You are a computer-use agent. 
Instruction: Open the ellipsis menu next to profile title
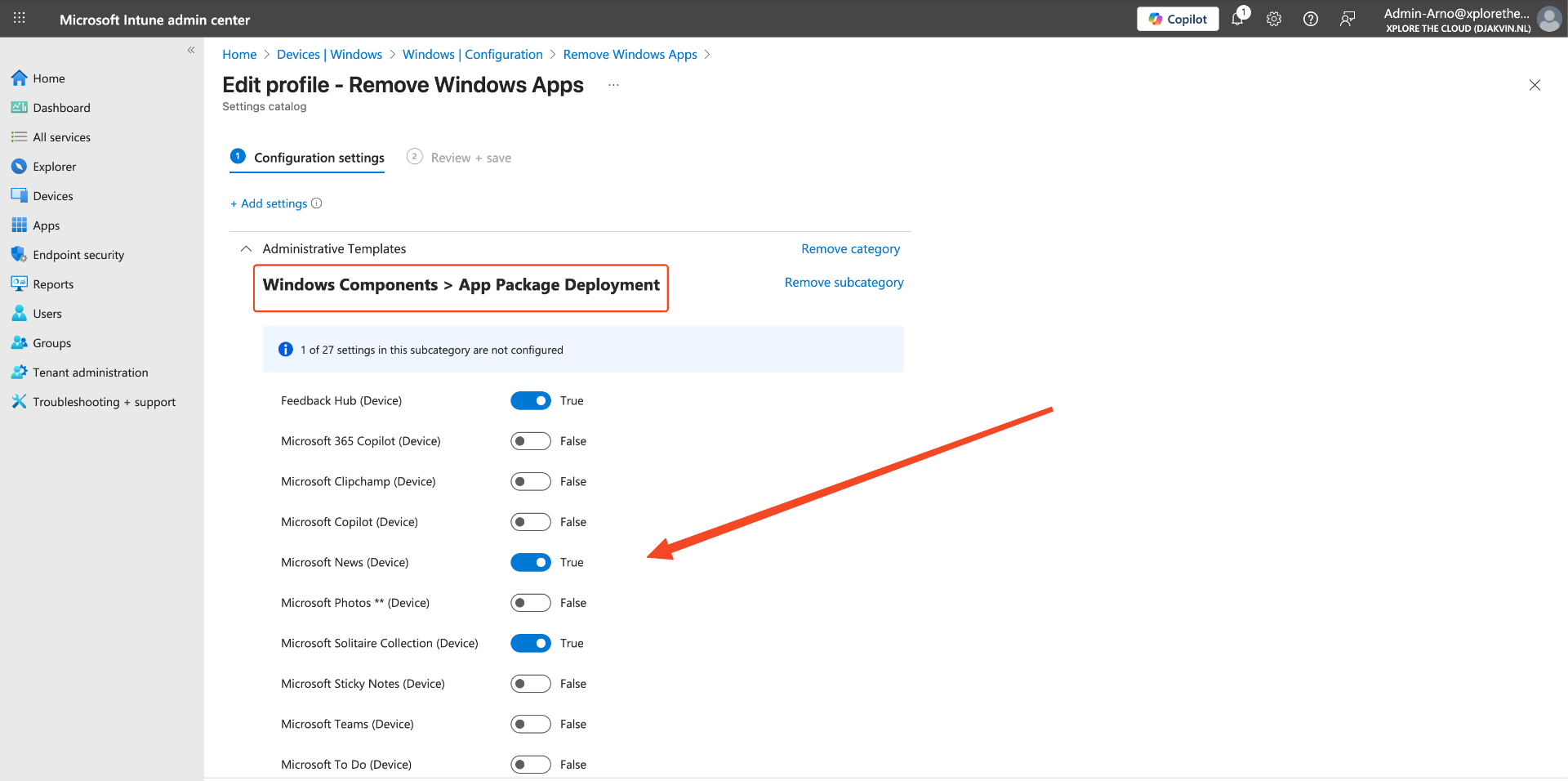pyautogui.click(x=613, y=84)
